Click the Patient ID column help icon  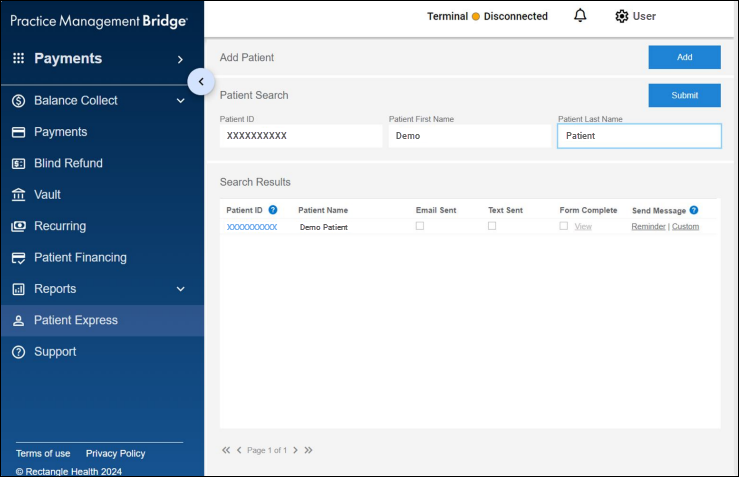(272, 210)
